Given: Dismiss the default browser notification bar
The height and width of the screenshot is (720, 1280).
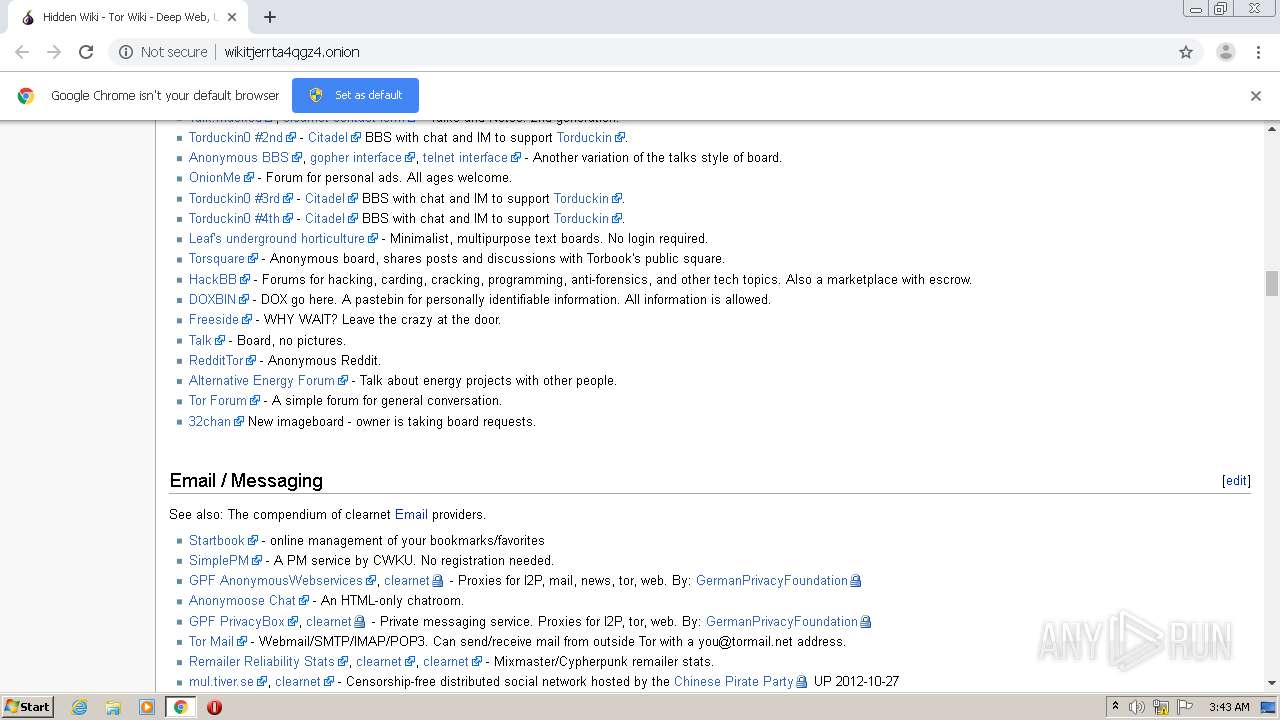Looking at the screenshot, I should (1256, 96).
